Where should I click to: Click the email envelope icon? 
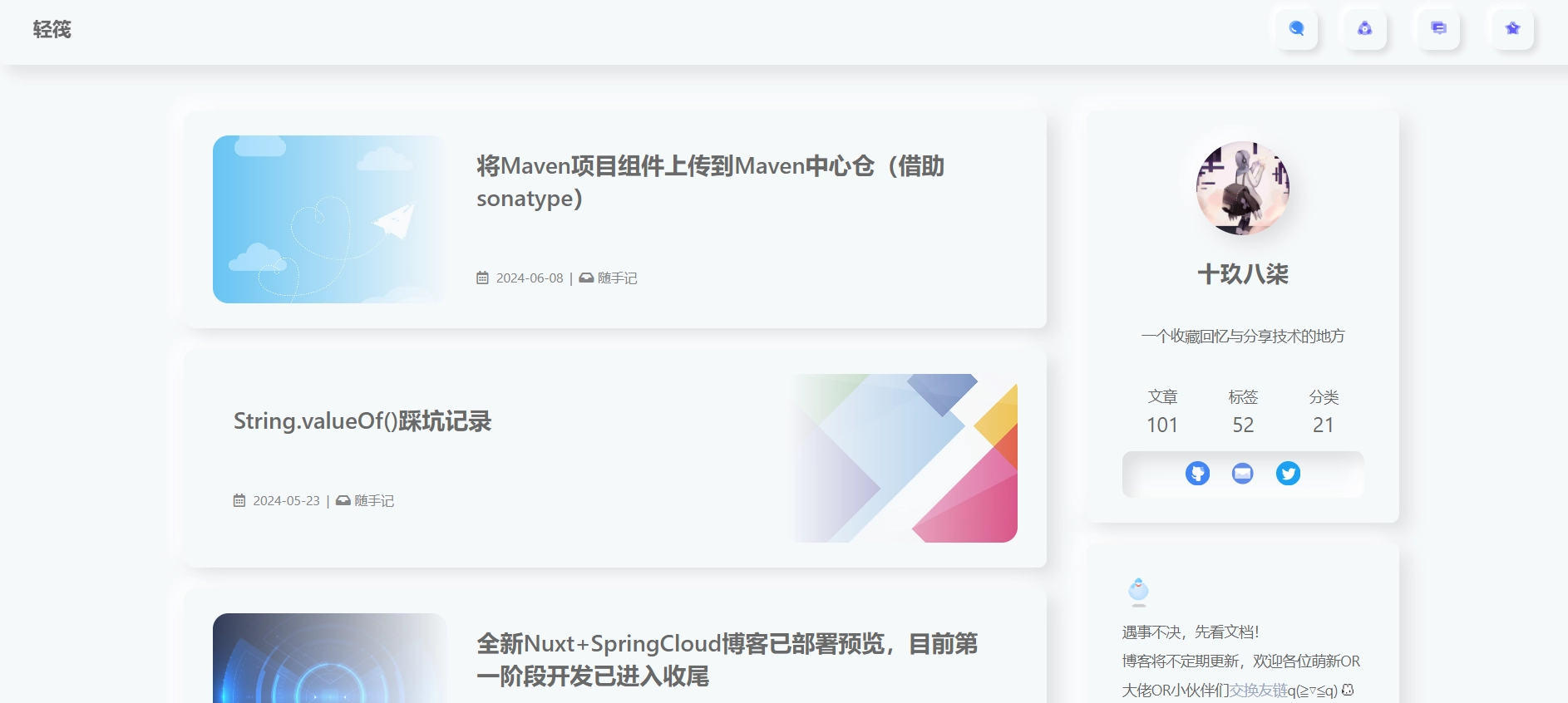(x=1242, y=474)
